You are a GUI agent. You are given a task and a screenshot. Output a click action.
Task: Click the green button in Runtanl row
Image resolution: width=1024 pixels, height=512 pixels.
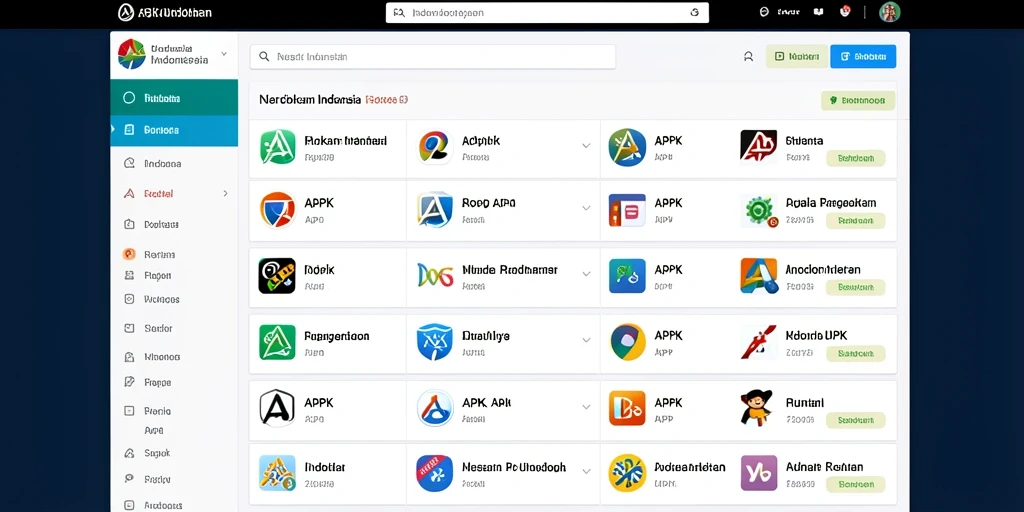856,420
